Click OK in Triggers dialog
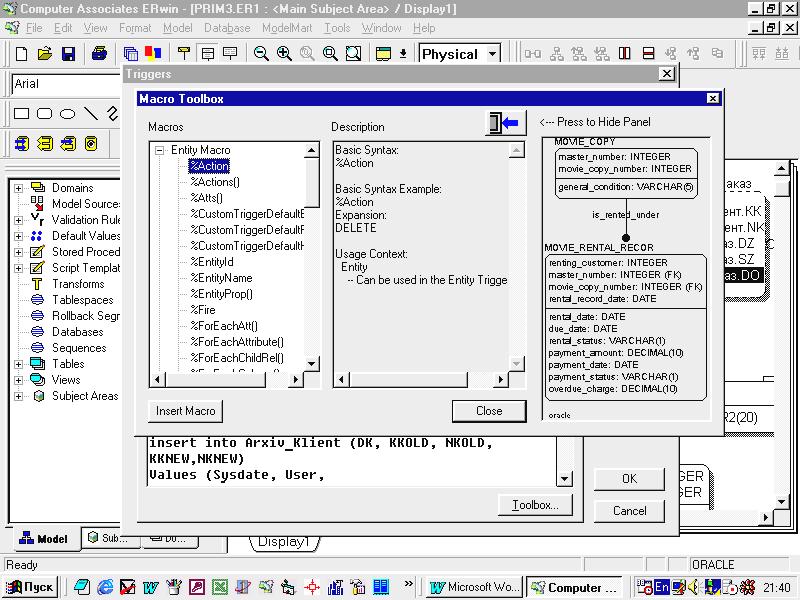The height and width of the screenshot is (600, 800). point(629,479)
